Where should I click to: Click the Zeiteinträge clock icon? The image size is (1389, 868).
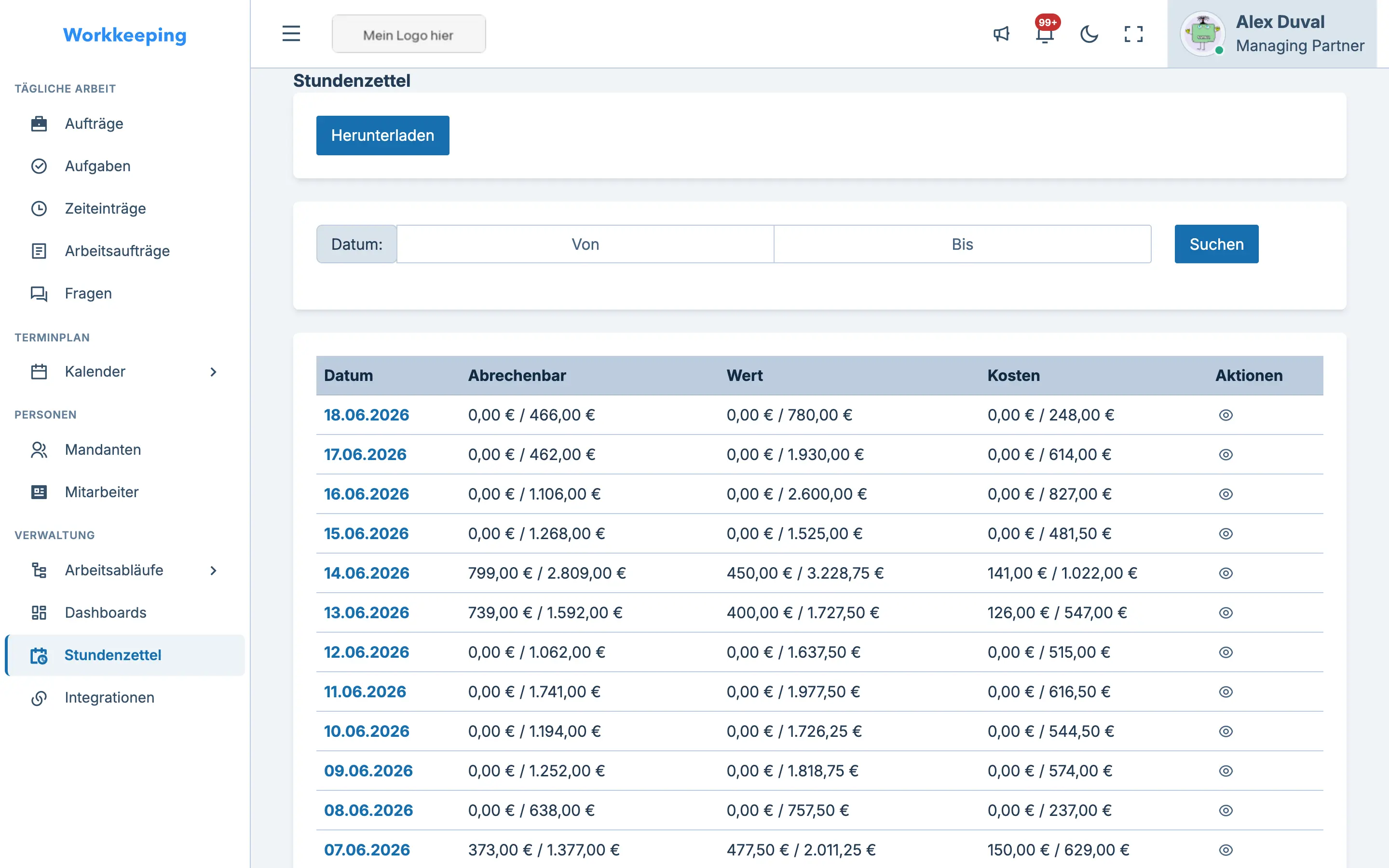click(39, 208)
